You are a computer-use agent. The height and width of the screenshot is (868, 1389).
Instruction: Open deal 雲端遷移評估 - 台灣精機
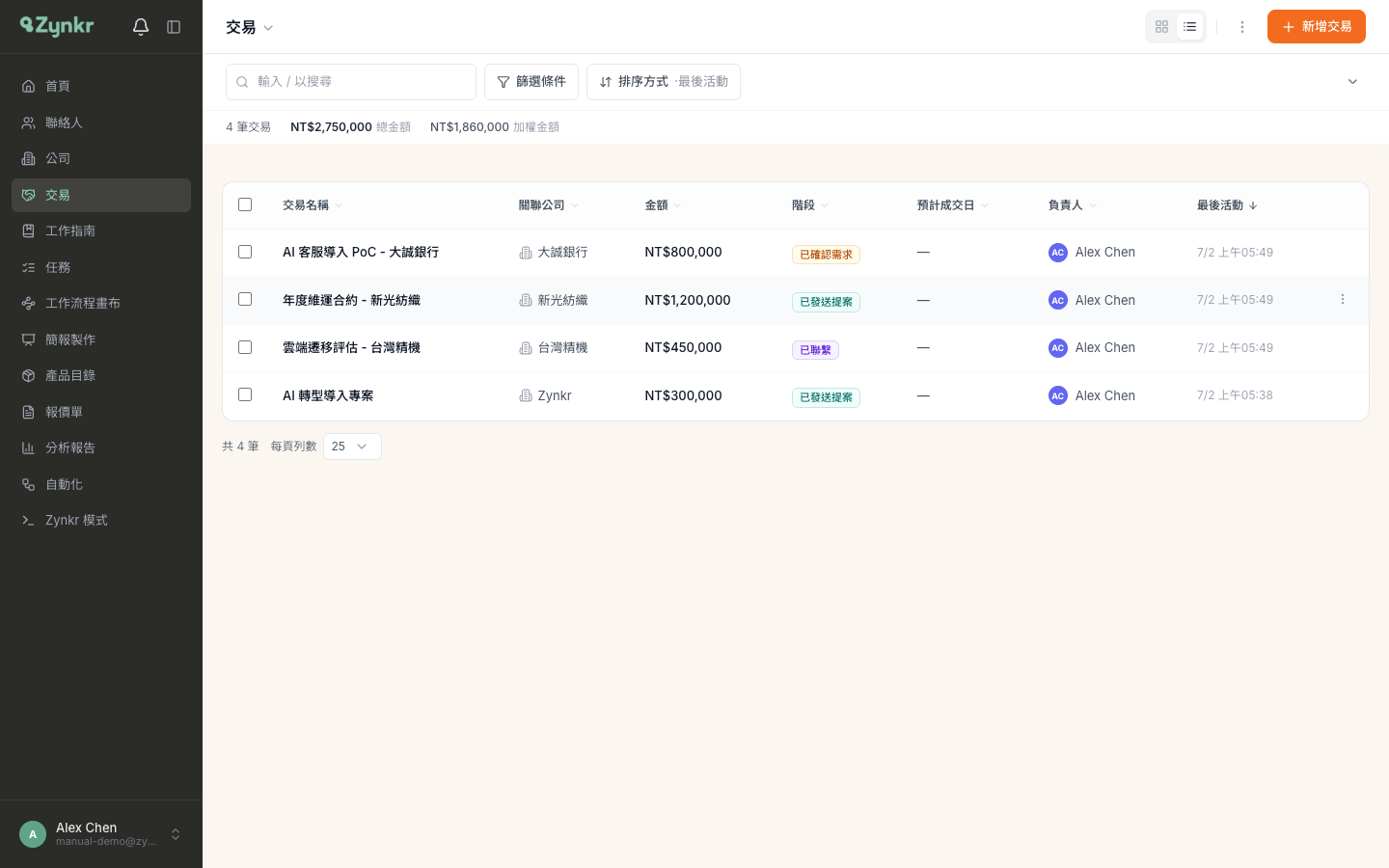pyautogui.click(x=351, y=348)
